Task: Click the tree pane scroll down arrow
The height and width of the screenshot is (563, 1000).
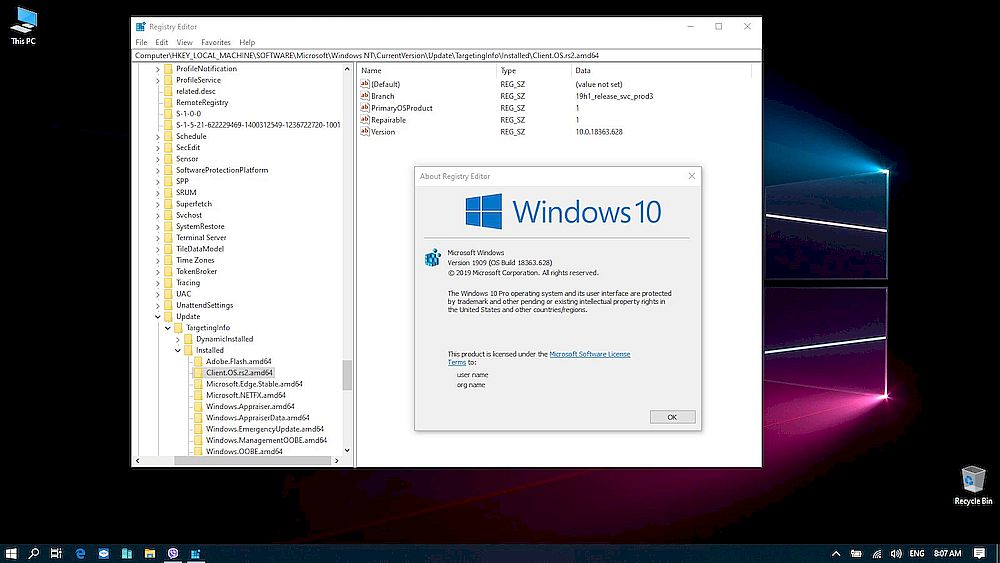Action: [x=347, y=450]
